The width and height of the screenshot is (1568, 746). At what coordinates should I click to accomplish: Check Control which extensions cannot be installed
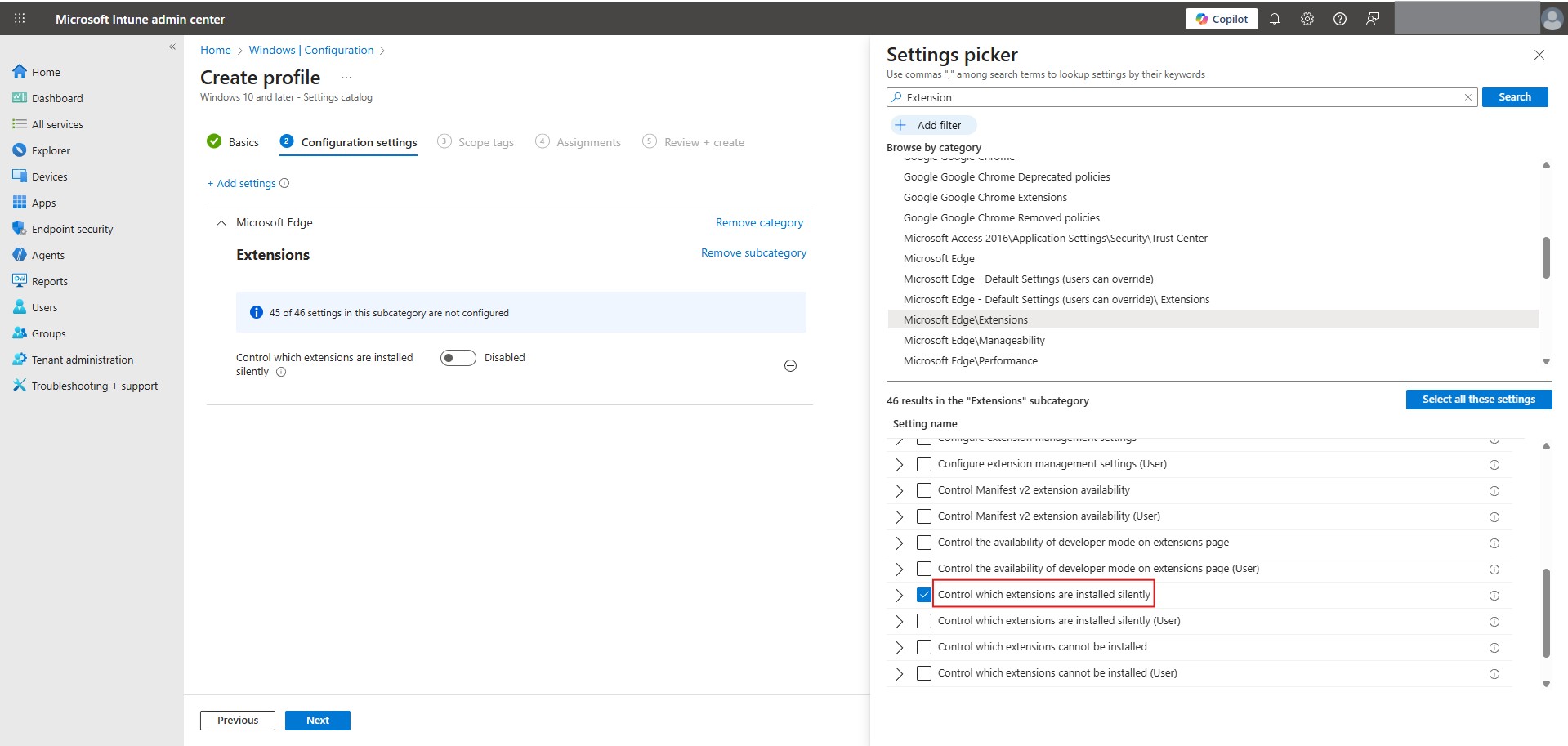(x=924, y=647)
